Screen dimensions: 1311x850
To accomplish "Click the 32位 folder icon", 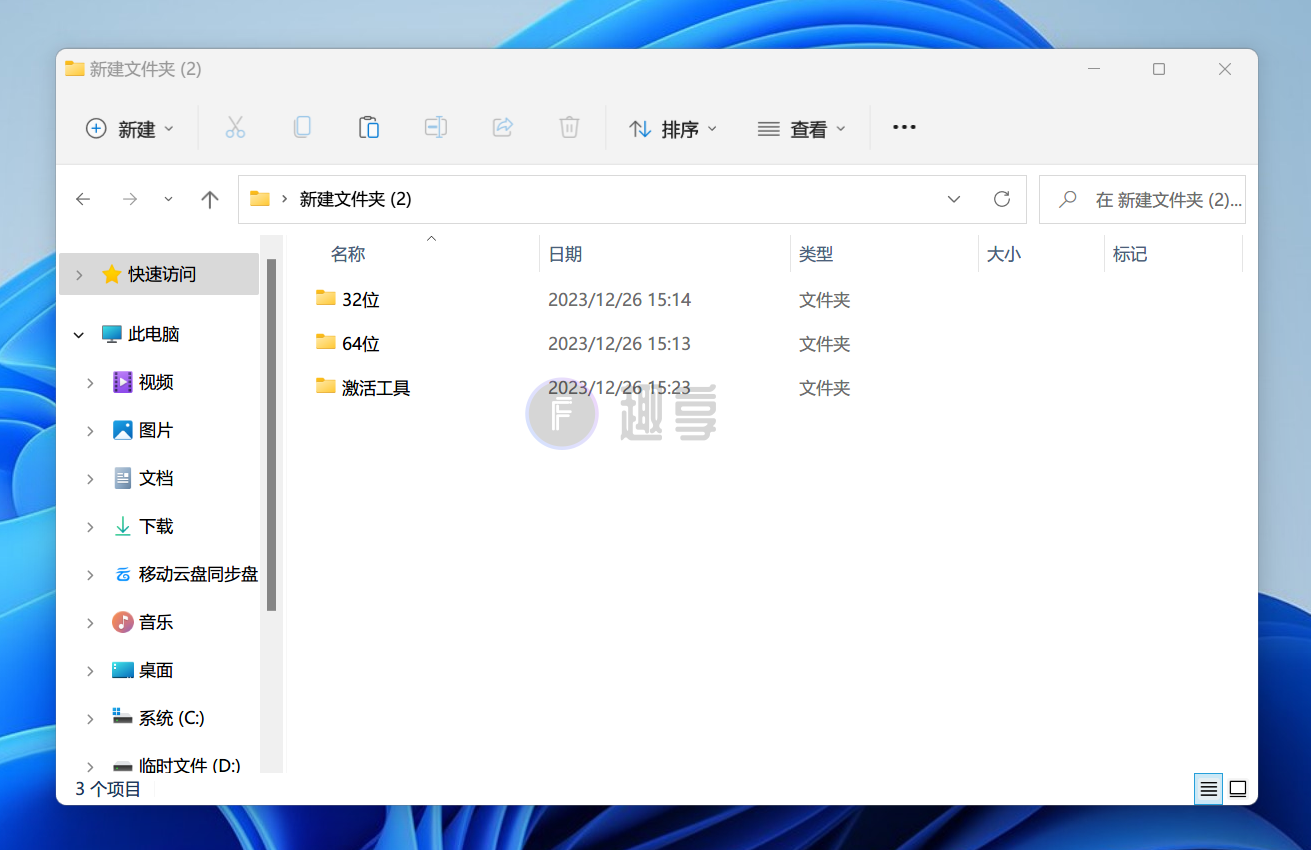I will pyautogui.click(x=325, y=298).
